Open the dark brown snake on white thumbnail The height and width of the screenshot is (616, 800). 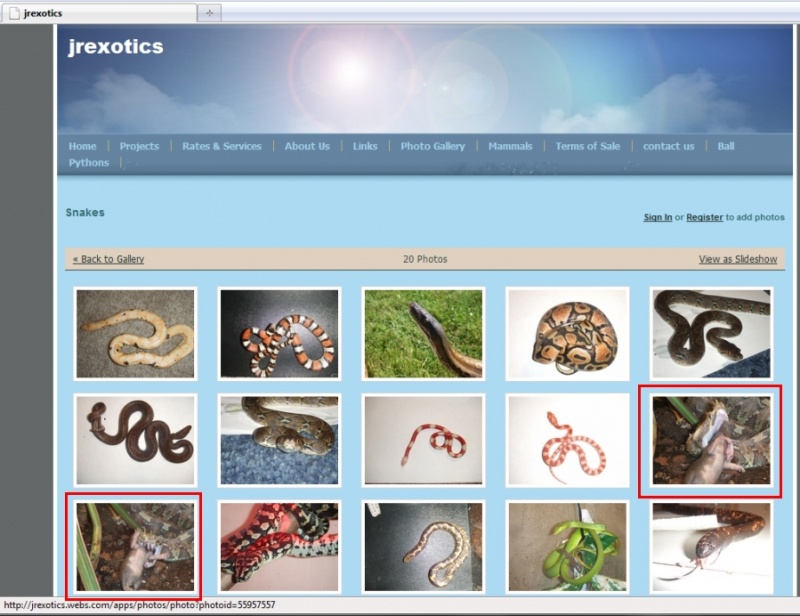click(x=135, y=440)
